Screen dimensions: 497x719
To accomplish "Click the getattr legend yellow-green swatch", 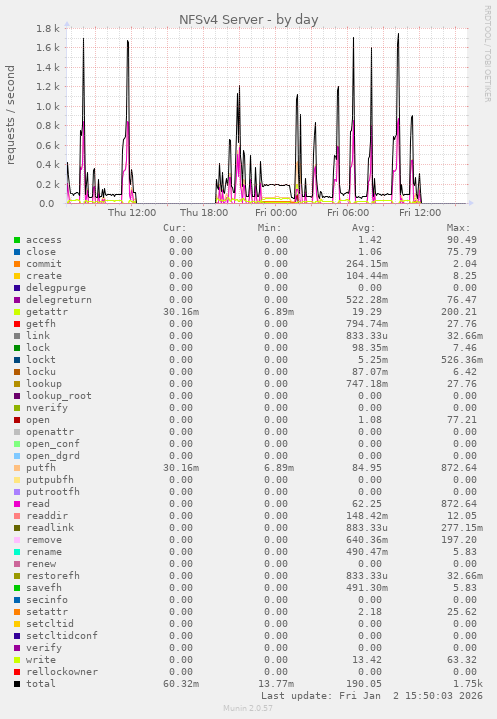I will pos(17,312).
